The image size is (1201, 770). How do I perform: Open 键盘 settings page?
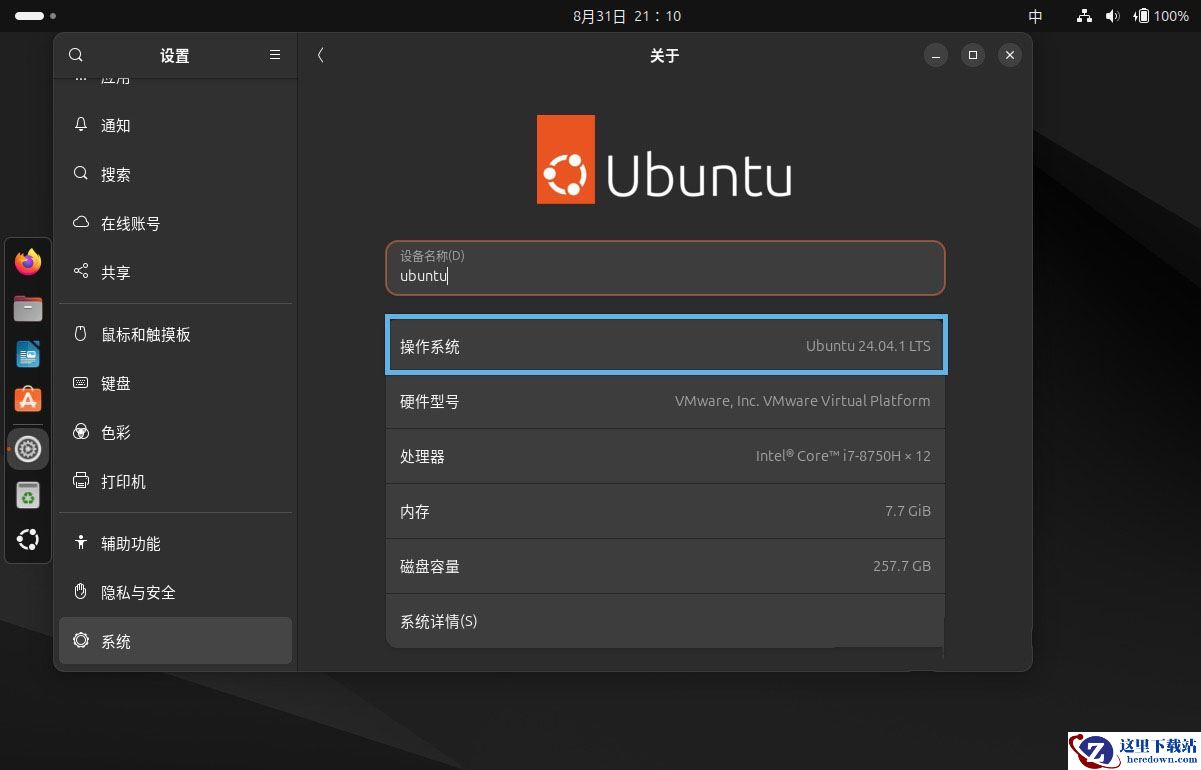(x=175, y=383)
